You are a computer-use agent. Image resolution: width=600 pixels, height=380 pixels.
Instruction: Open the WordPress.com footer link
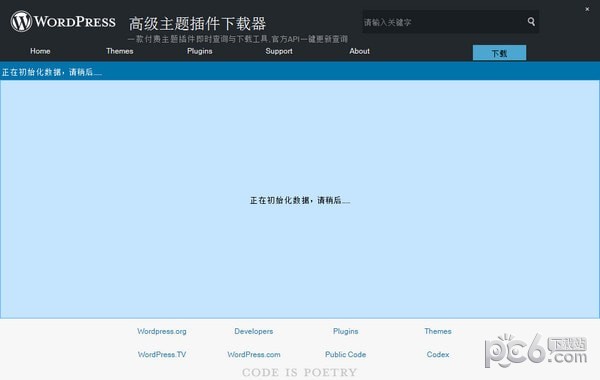(x=254, y=355)
